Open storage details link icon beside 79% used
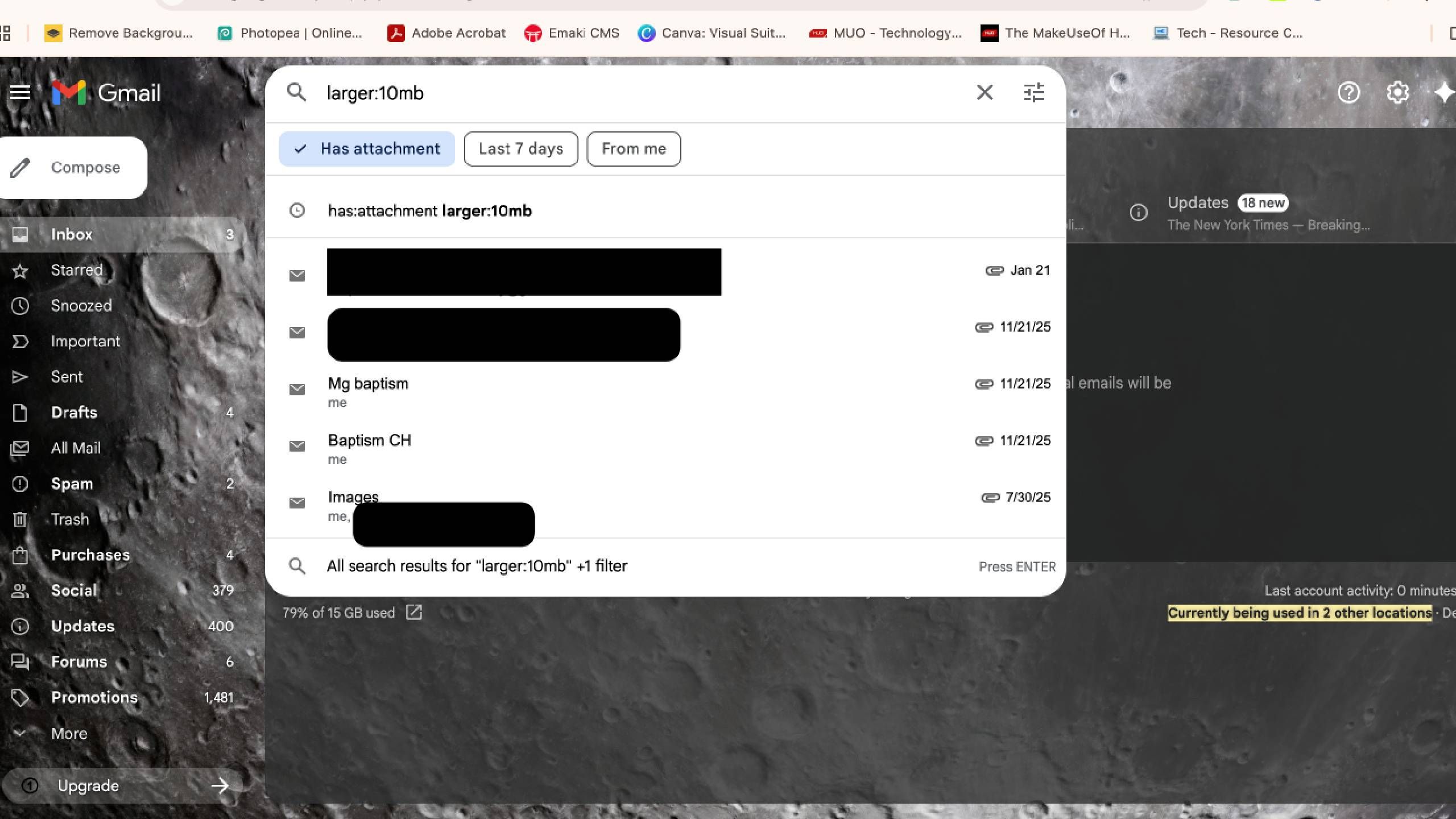1456x819 pixels. click(x=413, y=613)
